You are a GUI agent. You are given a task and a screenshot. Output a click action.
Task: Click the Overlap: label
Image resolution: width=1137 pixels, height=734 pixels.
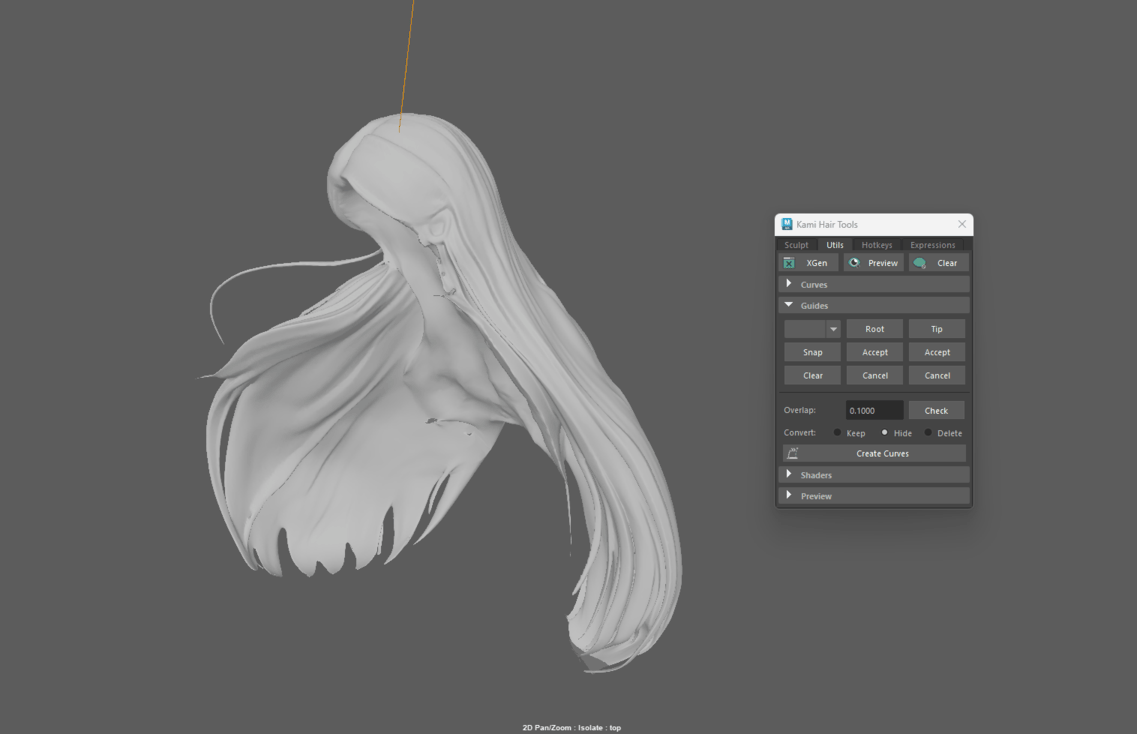coord(799,410)
